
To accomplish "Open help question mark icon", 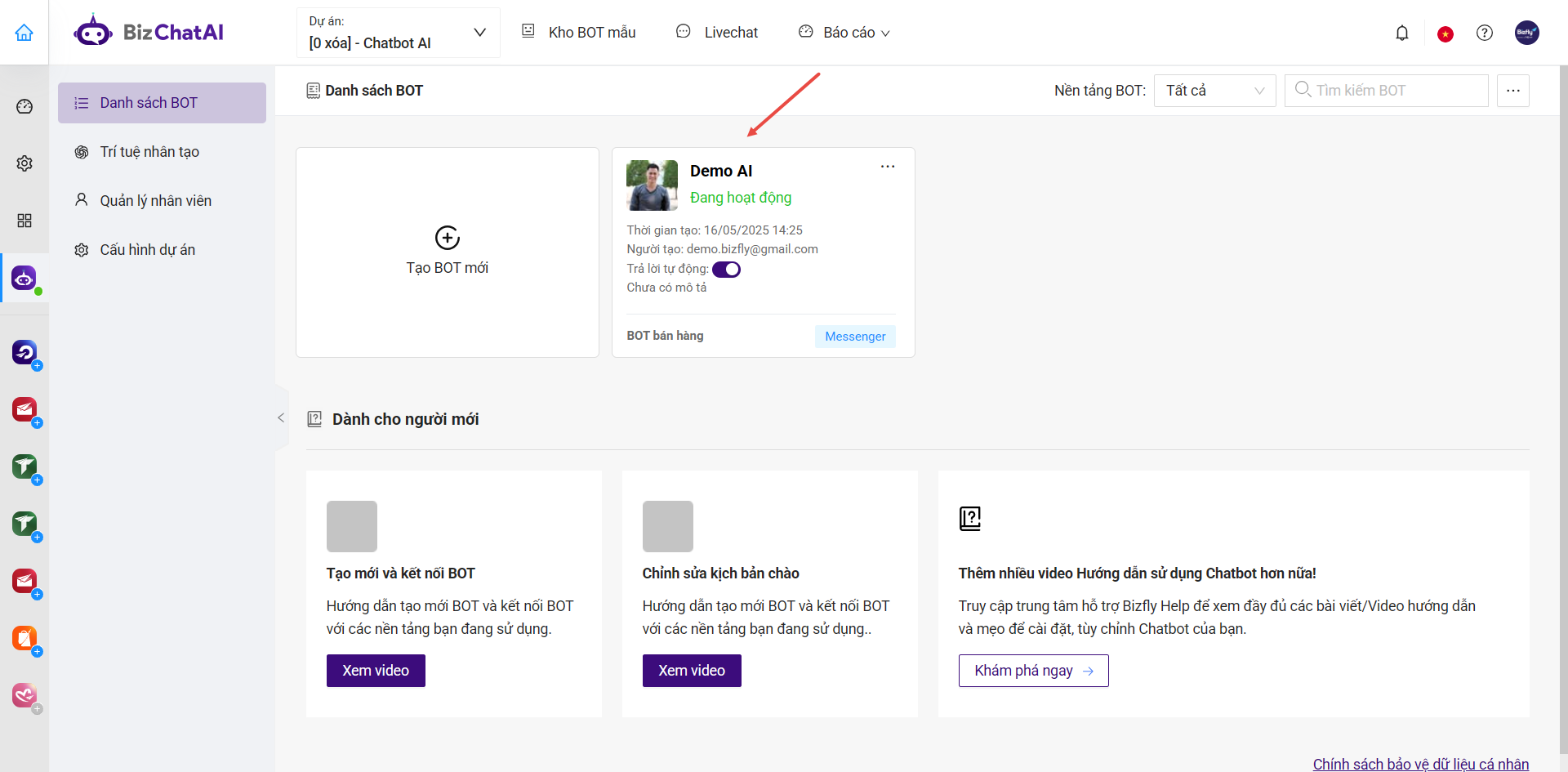I will pyautogui.click(x=1485, y=33).
